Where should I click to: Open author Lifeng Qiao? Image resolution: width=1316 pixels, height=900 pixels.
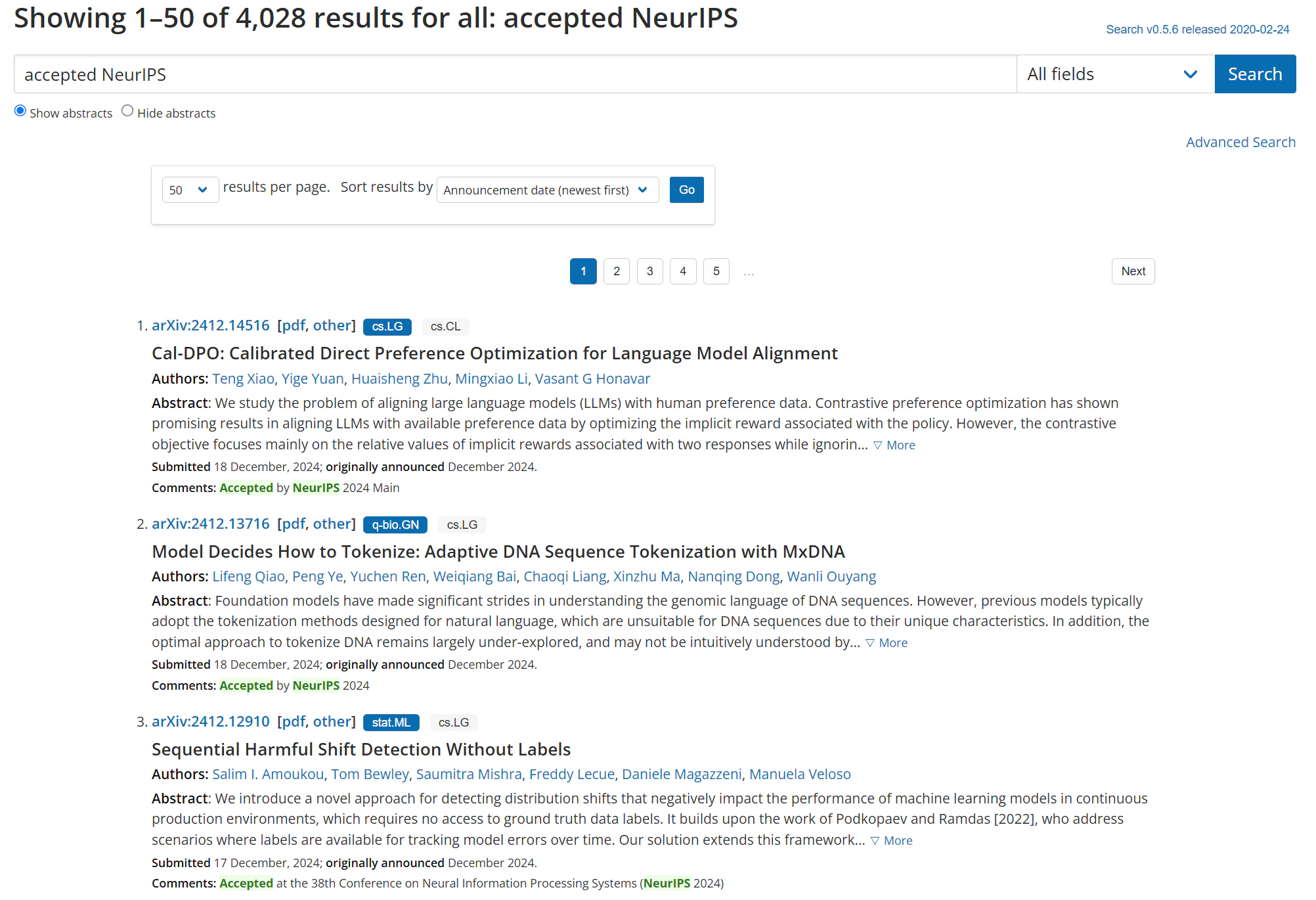tap(248, 576)
